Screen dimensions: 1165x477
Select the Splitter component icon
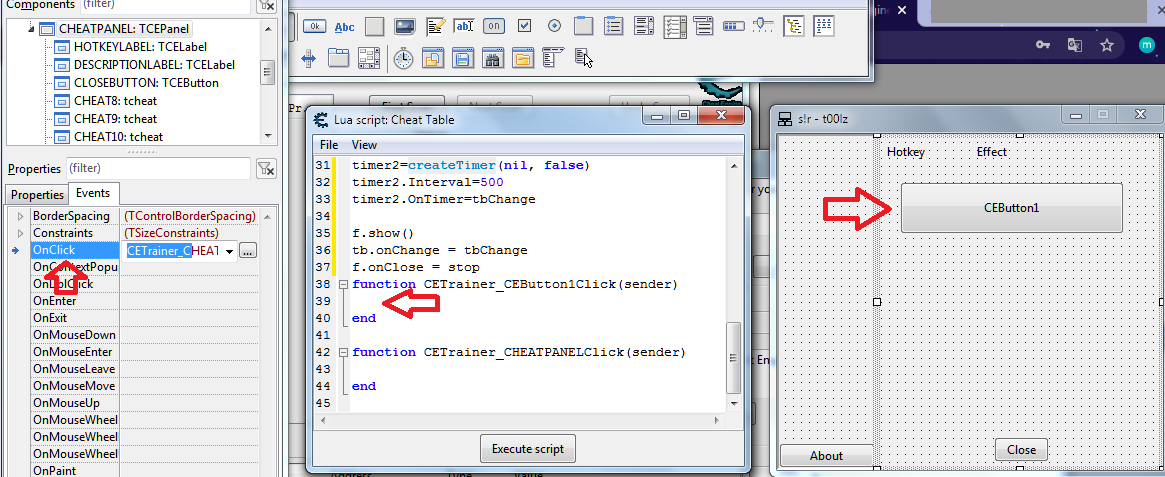(x=308, y=58)
